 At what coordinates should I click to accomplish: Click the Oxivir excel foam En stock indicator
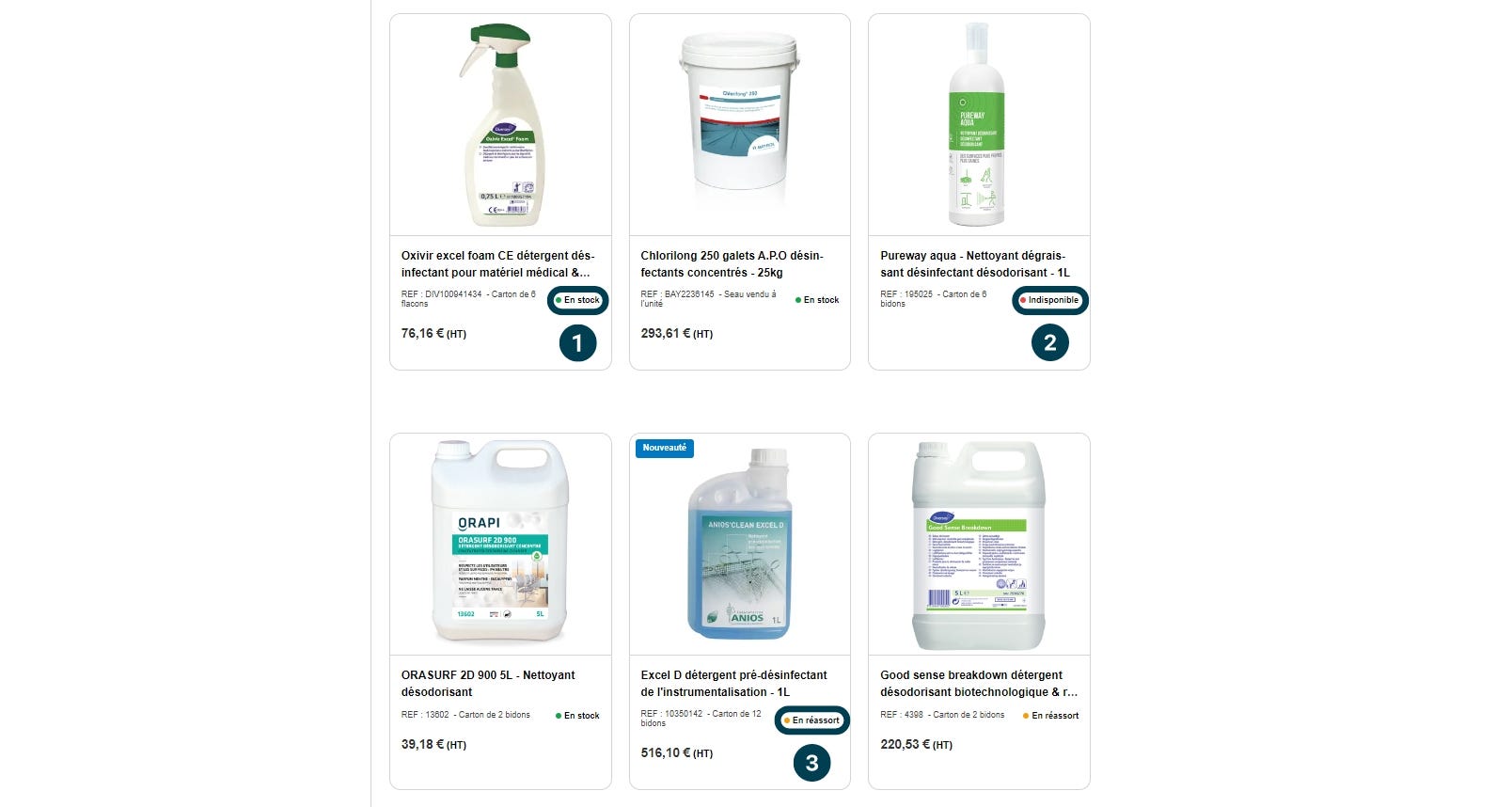tap(577, 300)
